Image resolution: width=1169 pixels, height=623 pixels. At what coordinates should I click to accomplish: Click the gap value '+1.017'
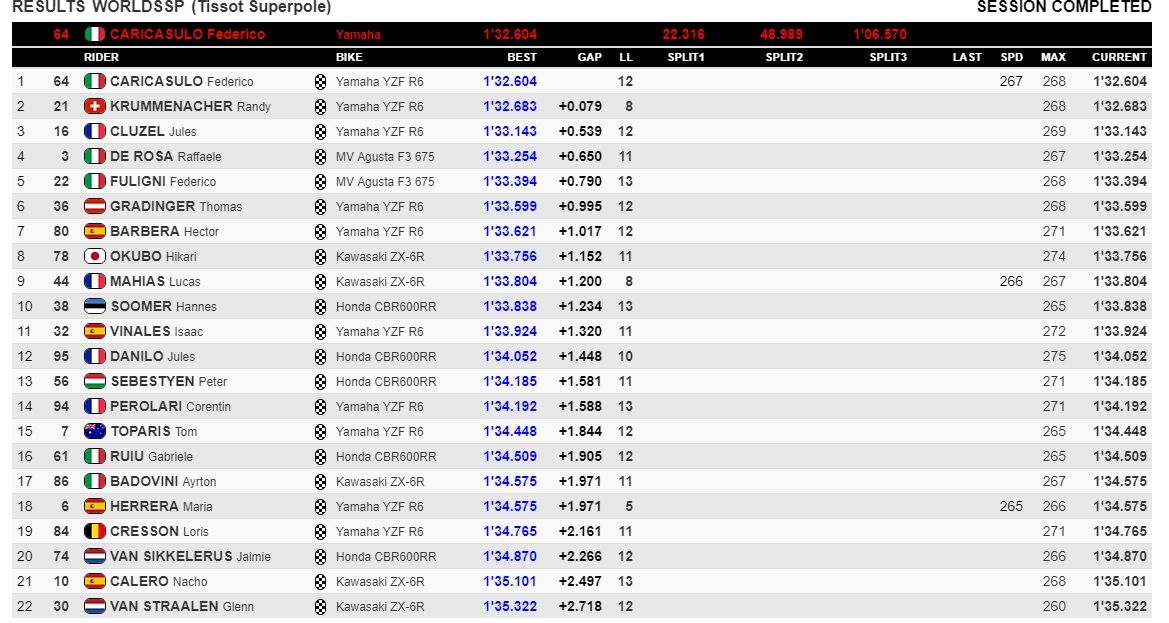tap(580, 231)
